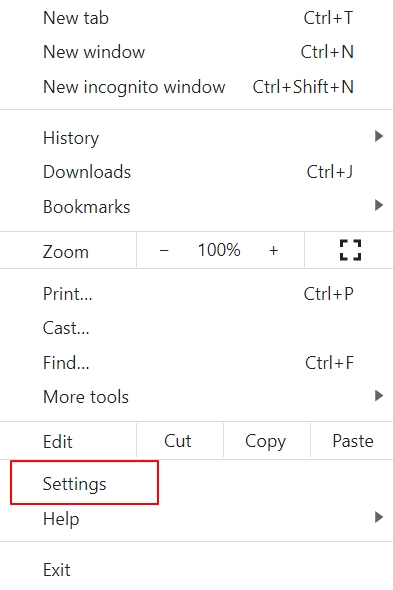Click the zoom out minus button
The image size is (393, 590).
click(164, 250)
